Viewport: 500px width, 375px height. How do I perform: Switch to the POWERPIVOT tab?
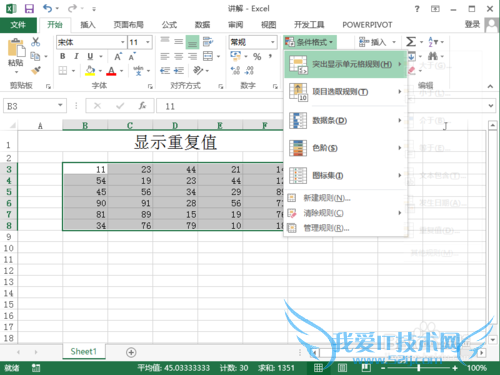coord(367,25)
